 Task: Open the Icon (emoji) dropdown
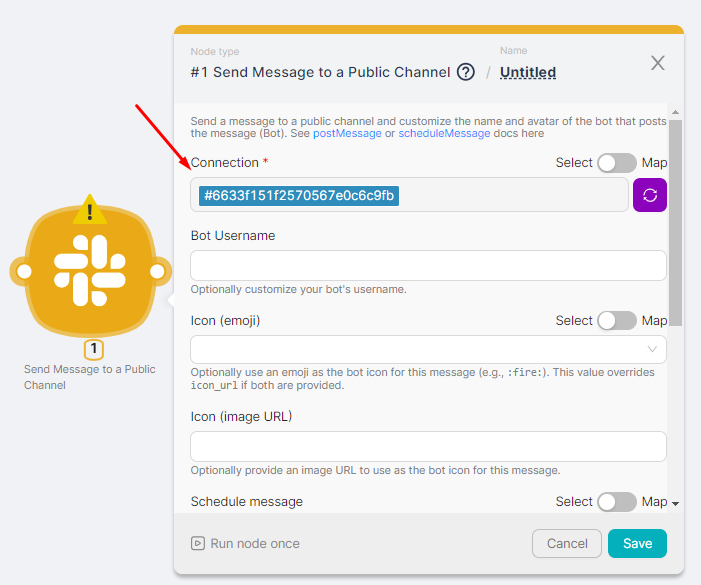tap(428, 349)
